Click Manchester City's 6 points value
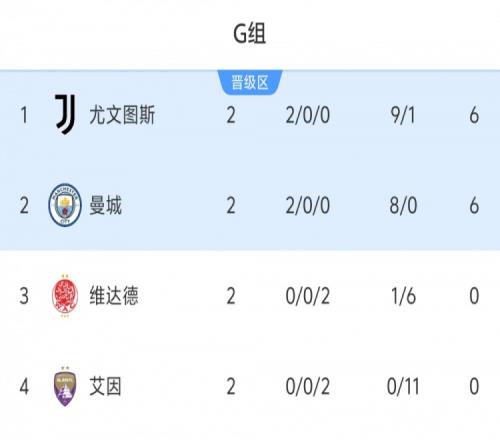Screen dimensions: 500x440 pyautogui.click(x=474, y=205)
